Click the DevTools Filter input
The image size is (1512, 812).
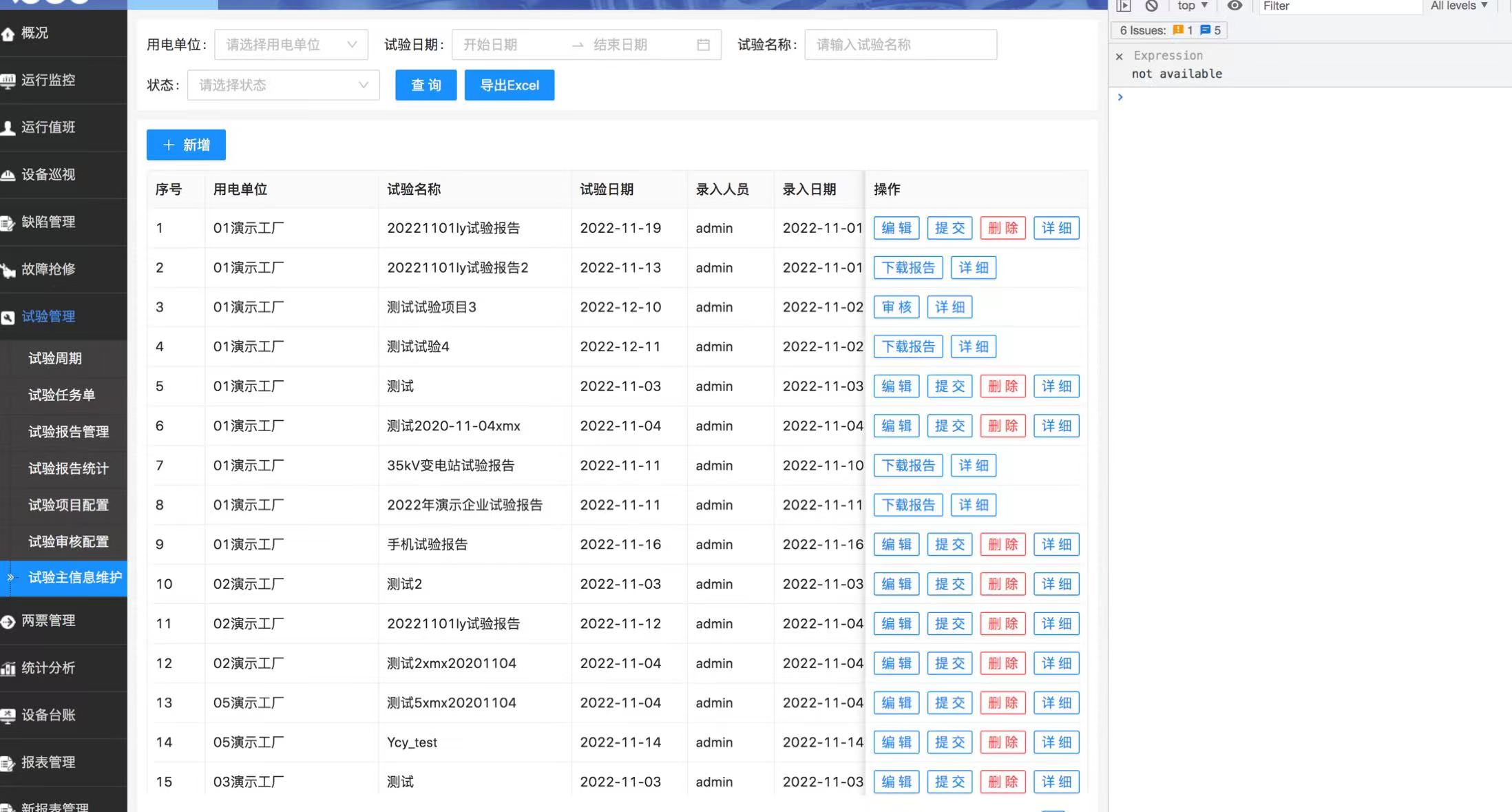pos(1340,6)
